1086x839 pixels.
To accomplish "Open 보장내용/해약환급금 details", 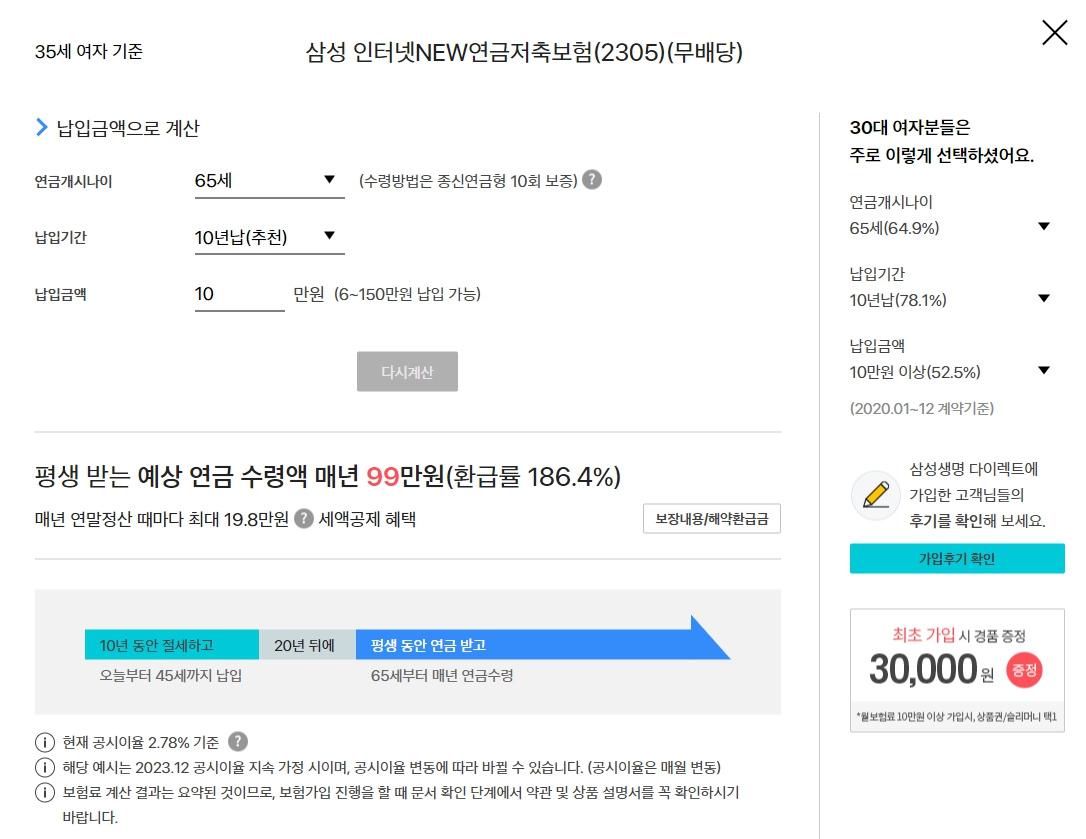I will tap(711, 519).
